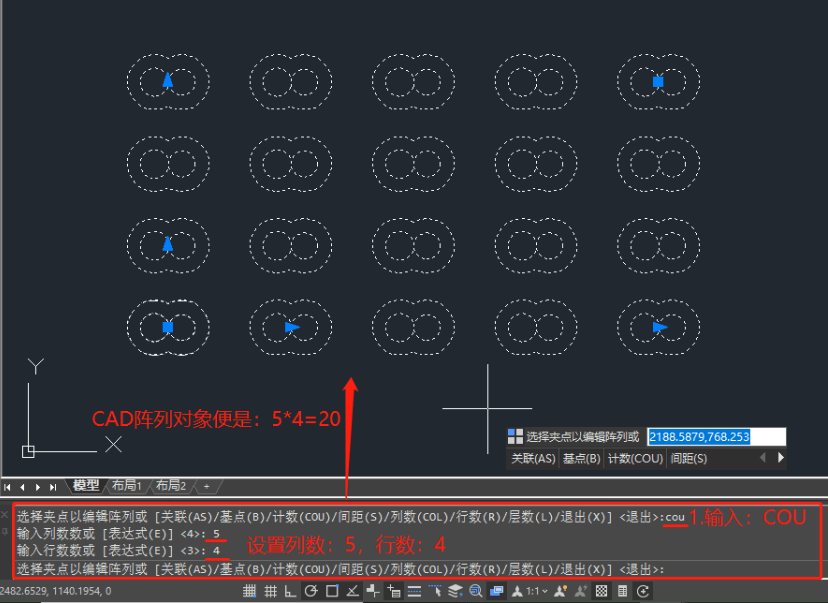The image size is (828, 603).
Task: Toggle object snap tracking in status bar
Action: [x=352, y=591]
